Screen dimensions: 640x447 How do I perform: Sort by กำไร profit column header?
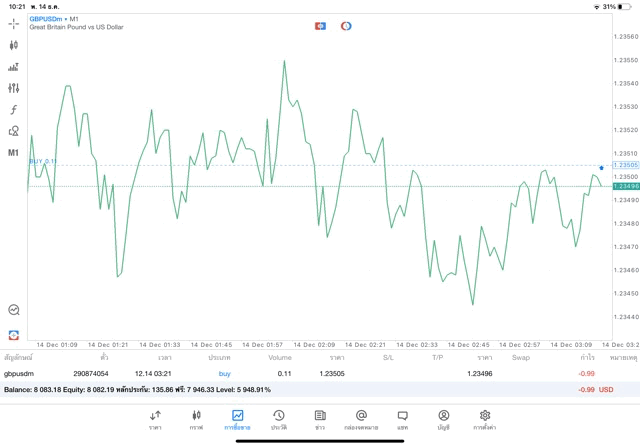pos(587,358)
